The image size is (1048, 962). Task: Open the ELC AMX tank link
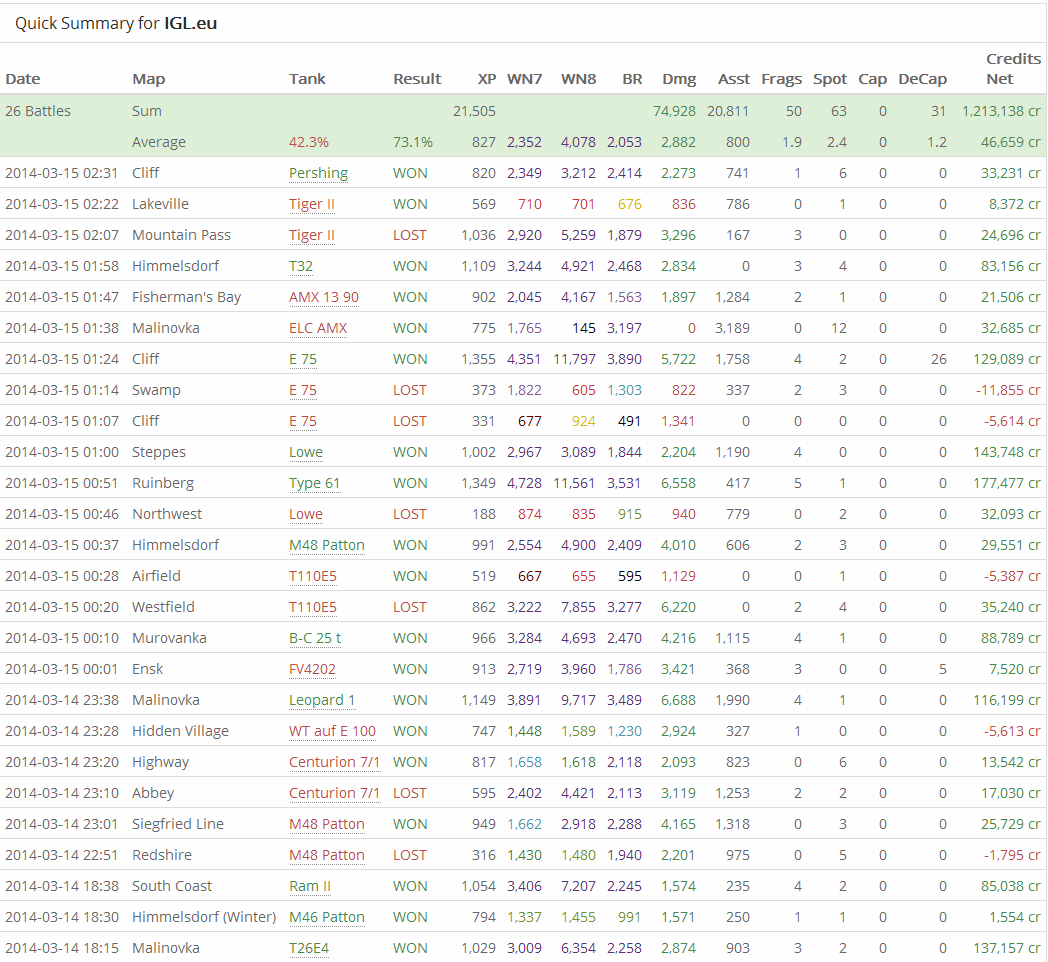pyautogui.click(x=317, y=328)
